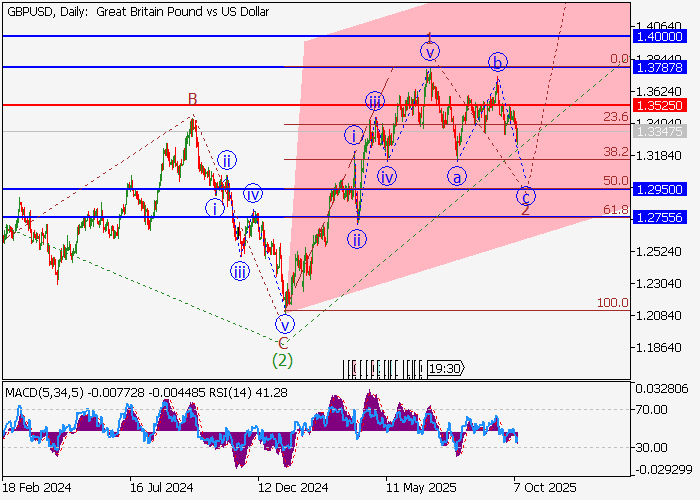Click the brown 'B' wave label
This screenshot has width=700, height=500.
click(x=192, y=99)
